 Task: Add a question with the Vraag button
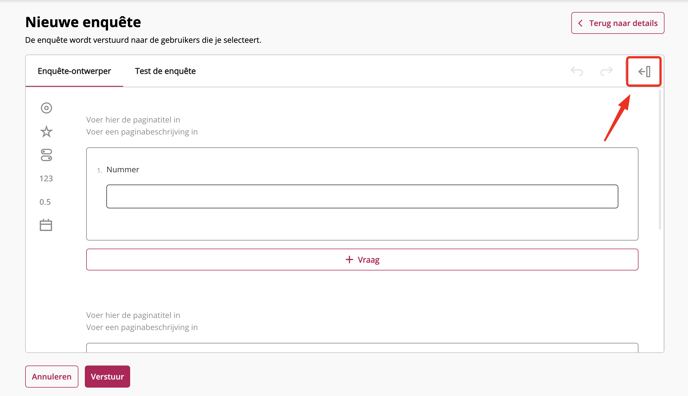pyautogui.click(x=362, y=260)
